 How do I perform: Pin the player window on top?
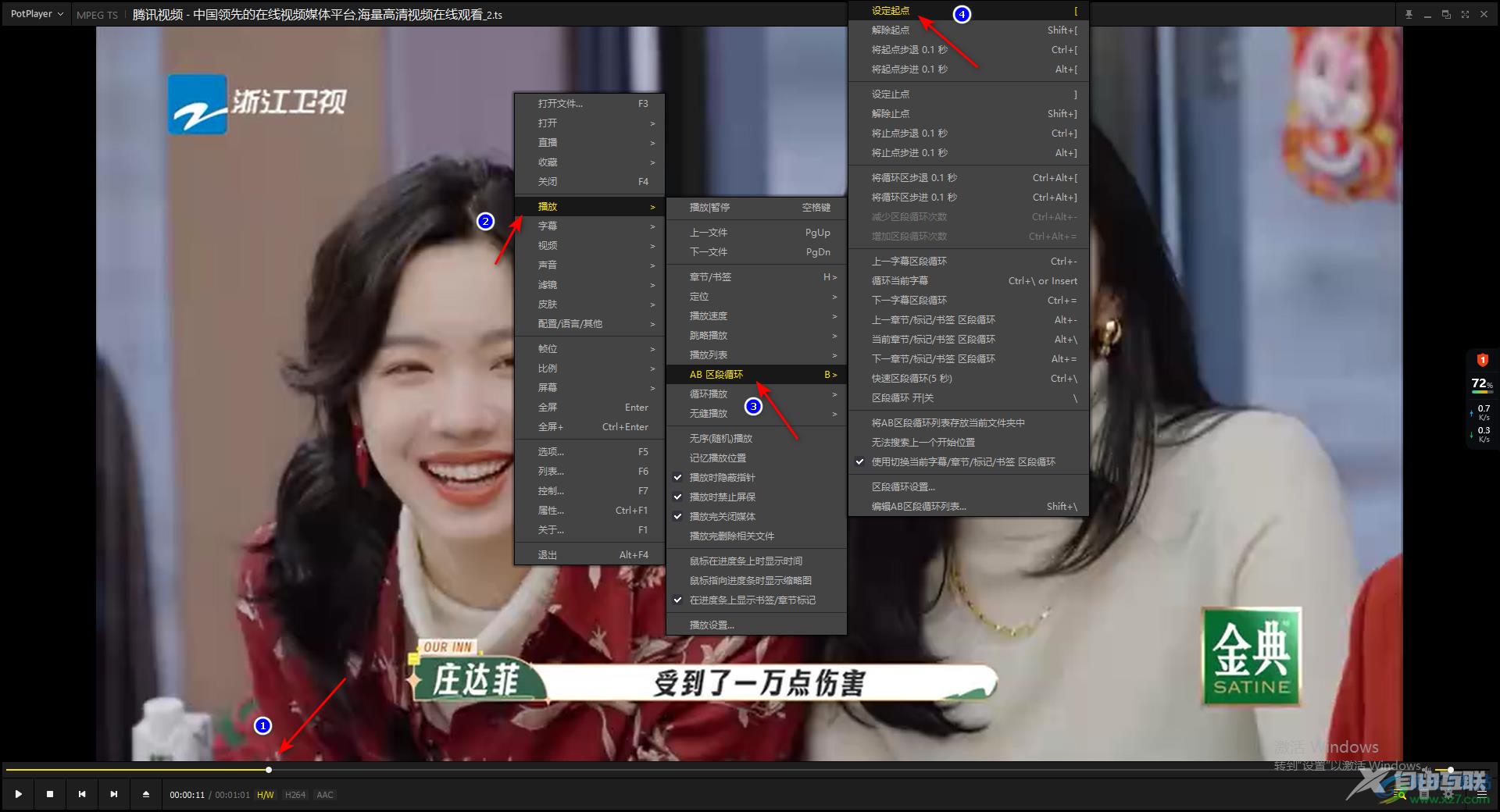click(x=1409, y=14)
